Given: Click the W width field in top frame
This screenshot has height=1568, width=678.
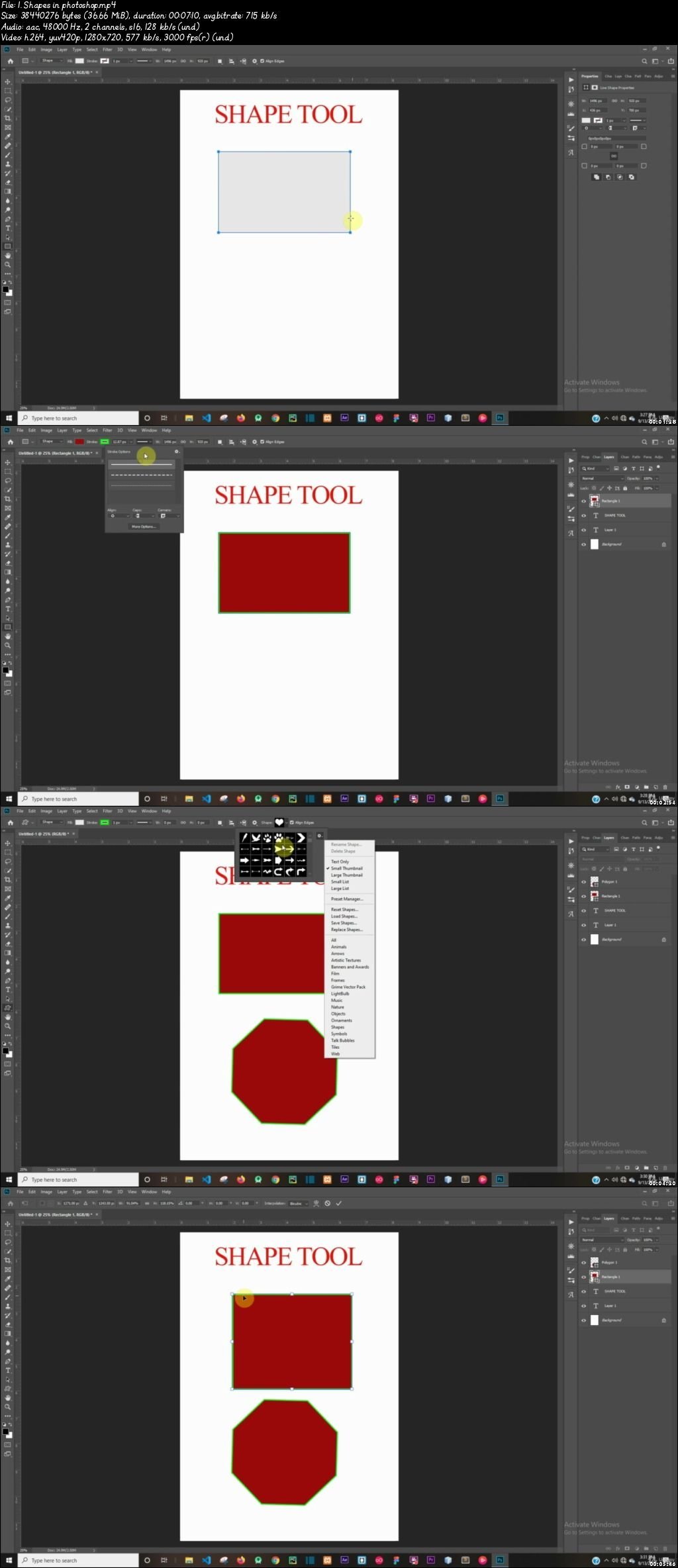Looking at the screenshot, I should tap(169, 61).
